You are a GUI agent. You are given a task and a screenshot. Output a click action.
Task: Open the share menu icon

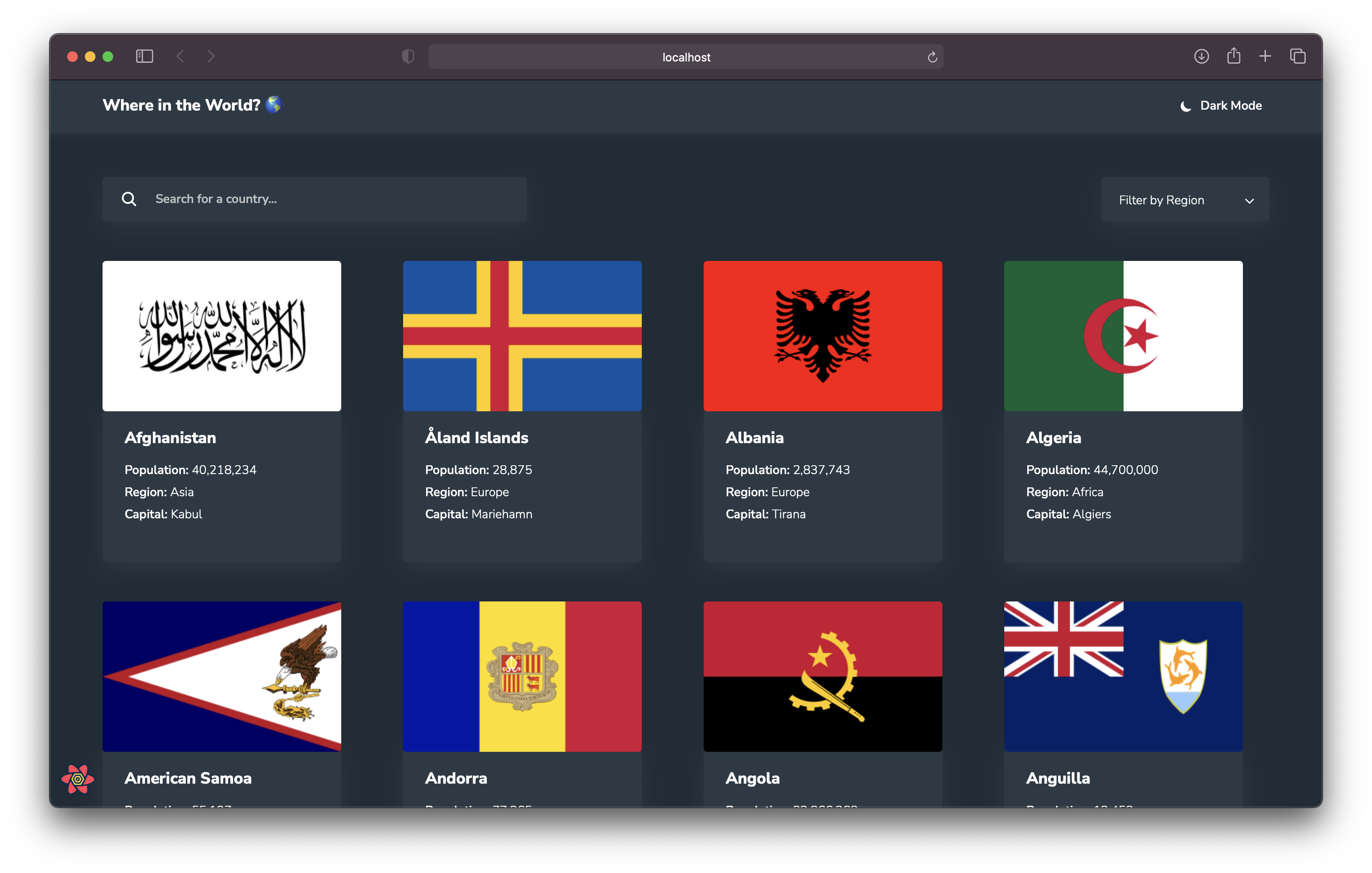tap(1234, 57)
